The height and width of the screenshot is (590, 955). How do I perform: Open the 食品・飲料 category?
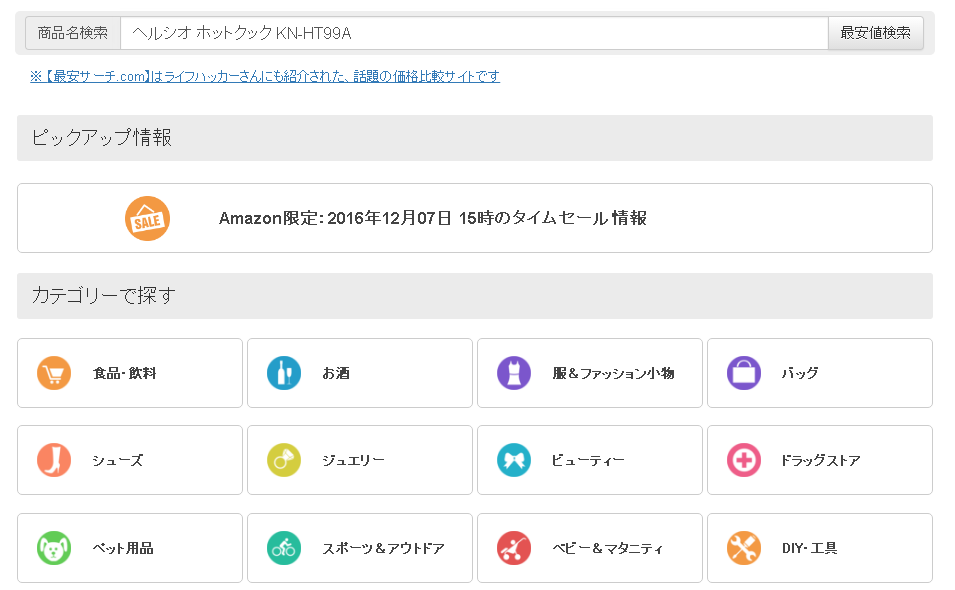(x=130, y=373)
